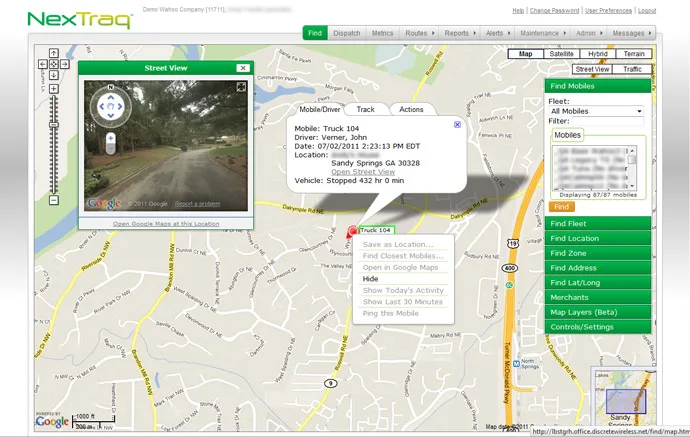Zoom out the map with minus button
Viewport: 690px width, 437px height.
pyautogui.click(x=54, y=200)
